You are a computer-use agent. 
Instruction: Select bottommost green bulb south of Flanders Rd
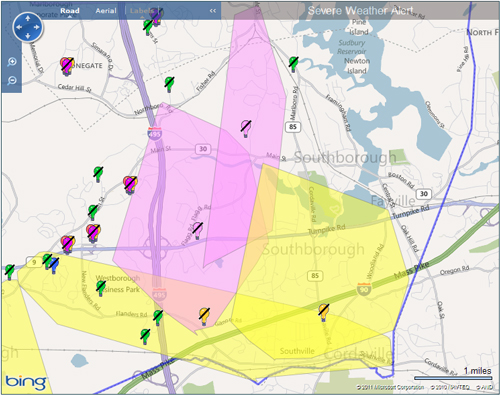145,336
